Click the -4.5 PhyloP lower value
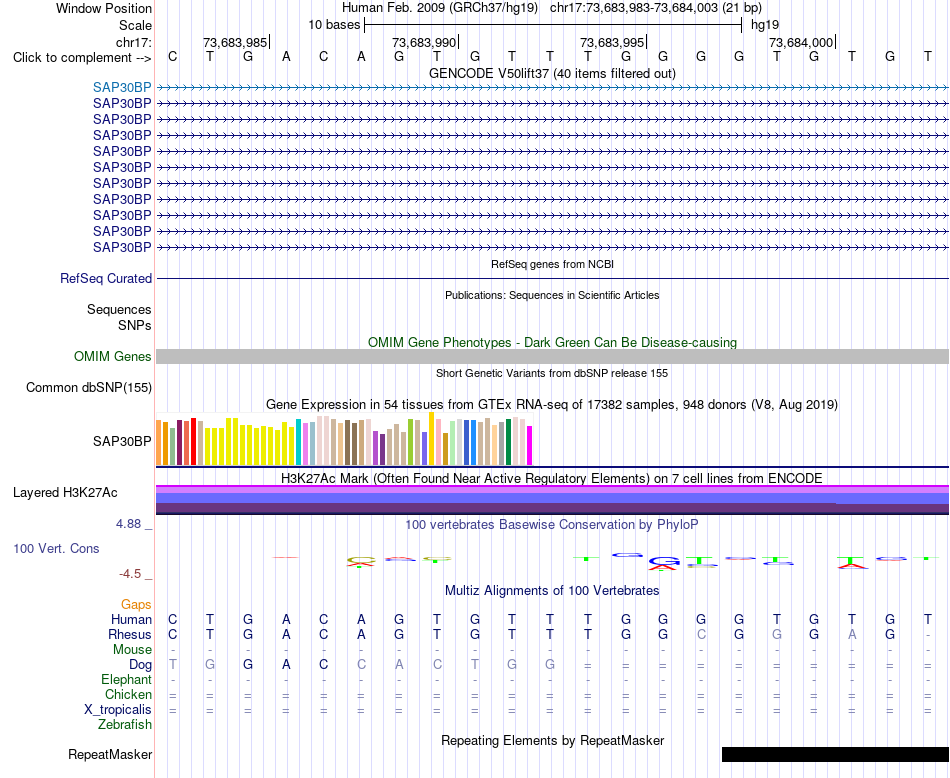 click(130, 574)
